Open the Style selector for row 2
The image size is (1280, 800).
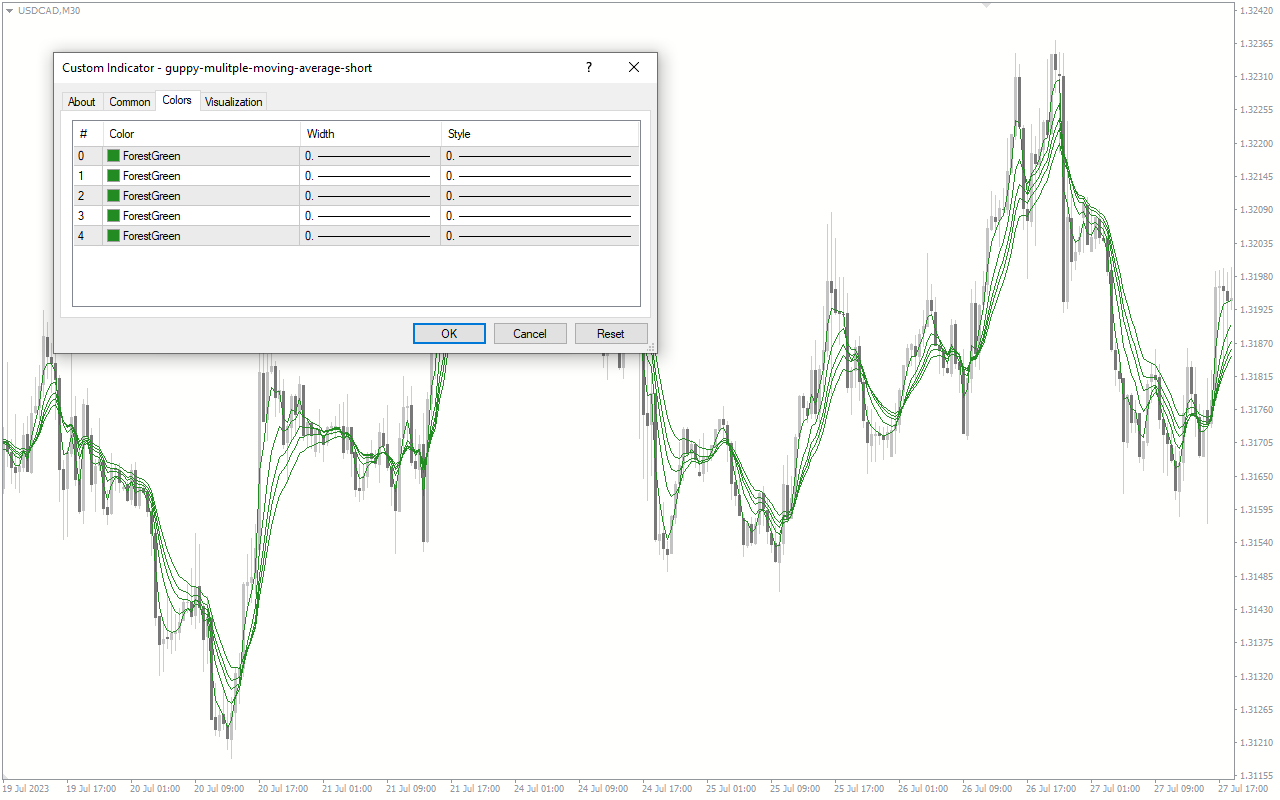coord(540,196)
